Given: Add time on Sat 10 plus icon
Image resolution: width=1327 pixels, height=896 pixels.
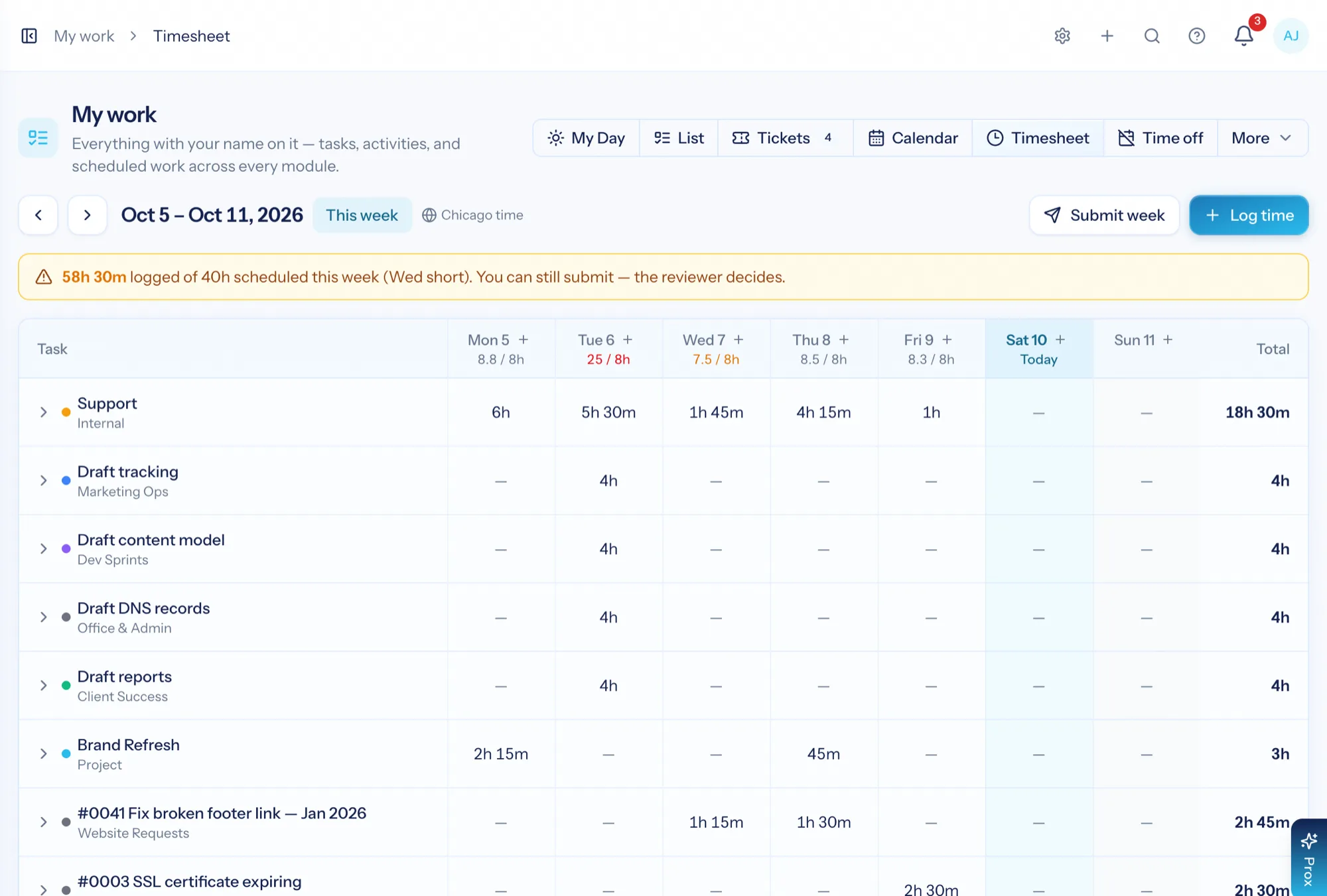Looking at the screenshot, I should [1060, 340].
